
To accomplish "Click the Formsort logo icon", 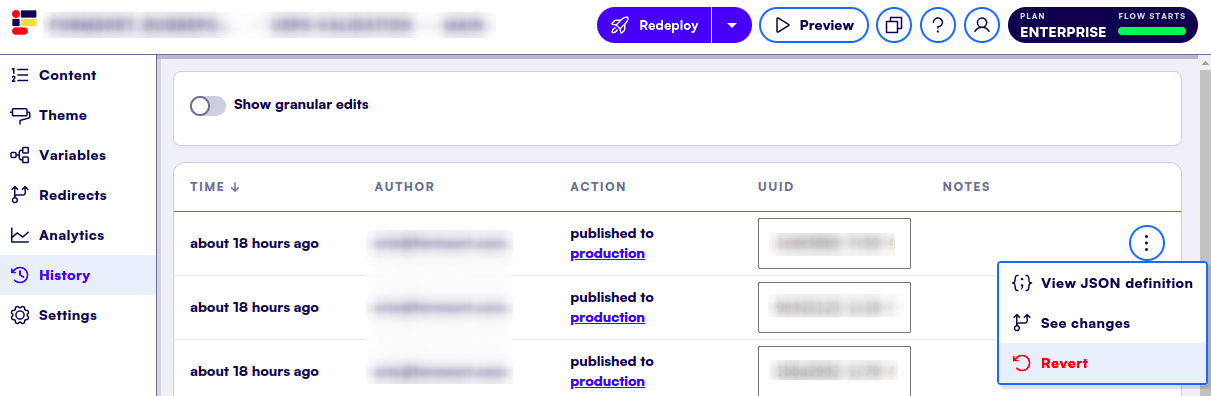I will coord(25,22).
